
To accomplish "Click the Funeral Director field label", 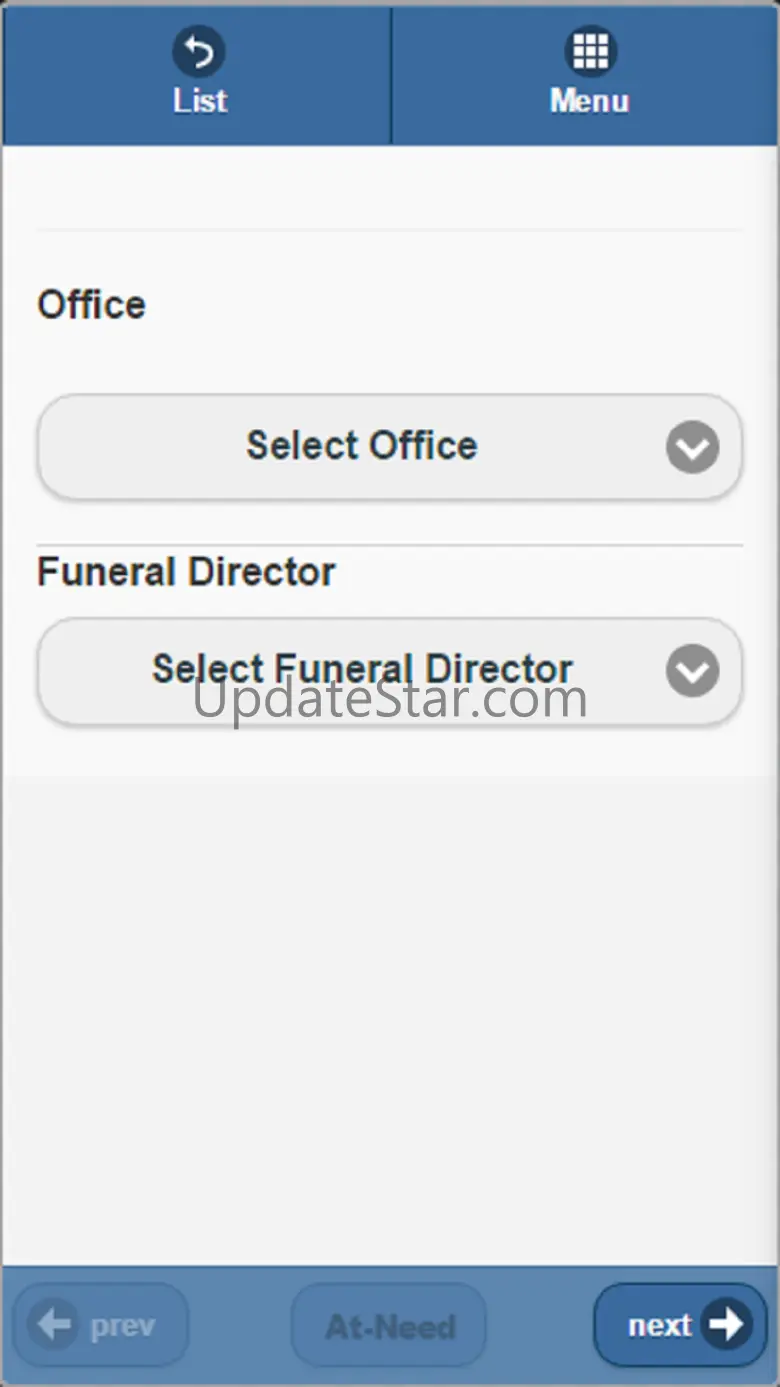I will tap(186, 572).
